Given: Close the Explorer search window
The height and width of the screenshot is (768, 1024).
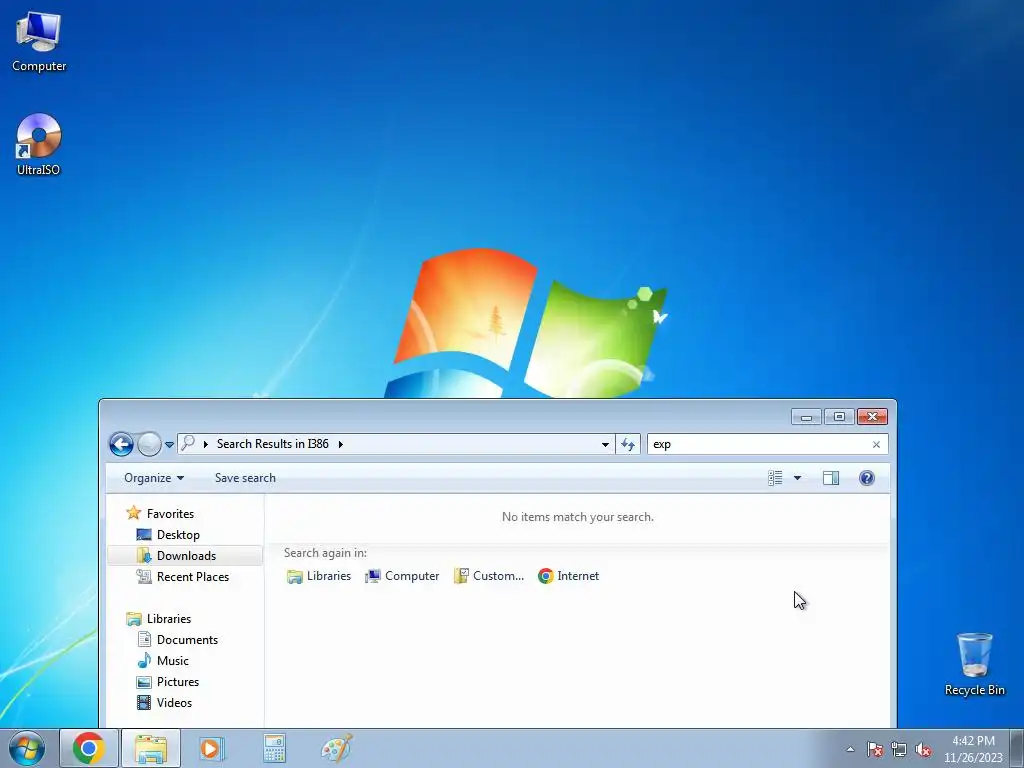Looking at the screenshot, I should point(872,417).
